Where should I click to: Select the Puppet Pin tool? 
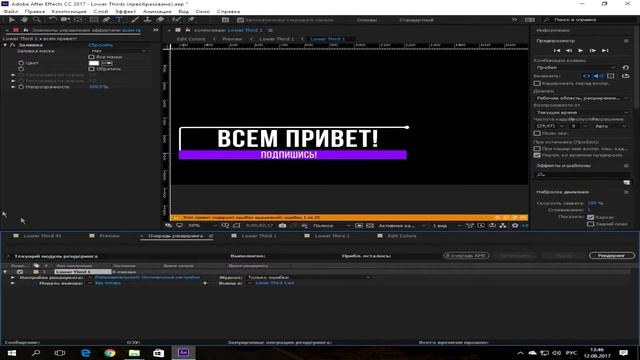(x=191, y=20)
